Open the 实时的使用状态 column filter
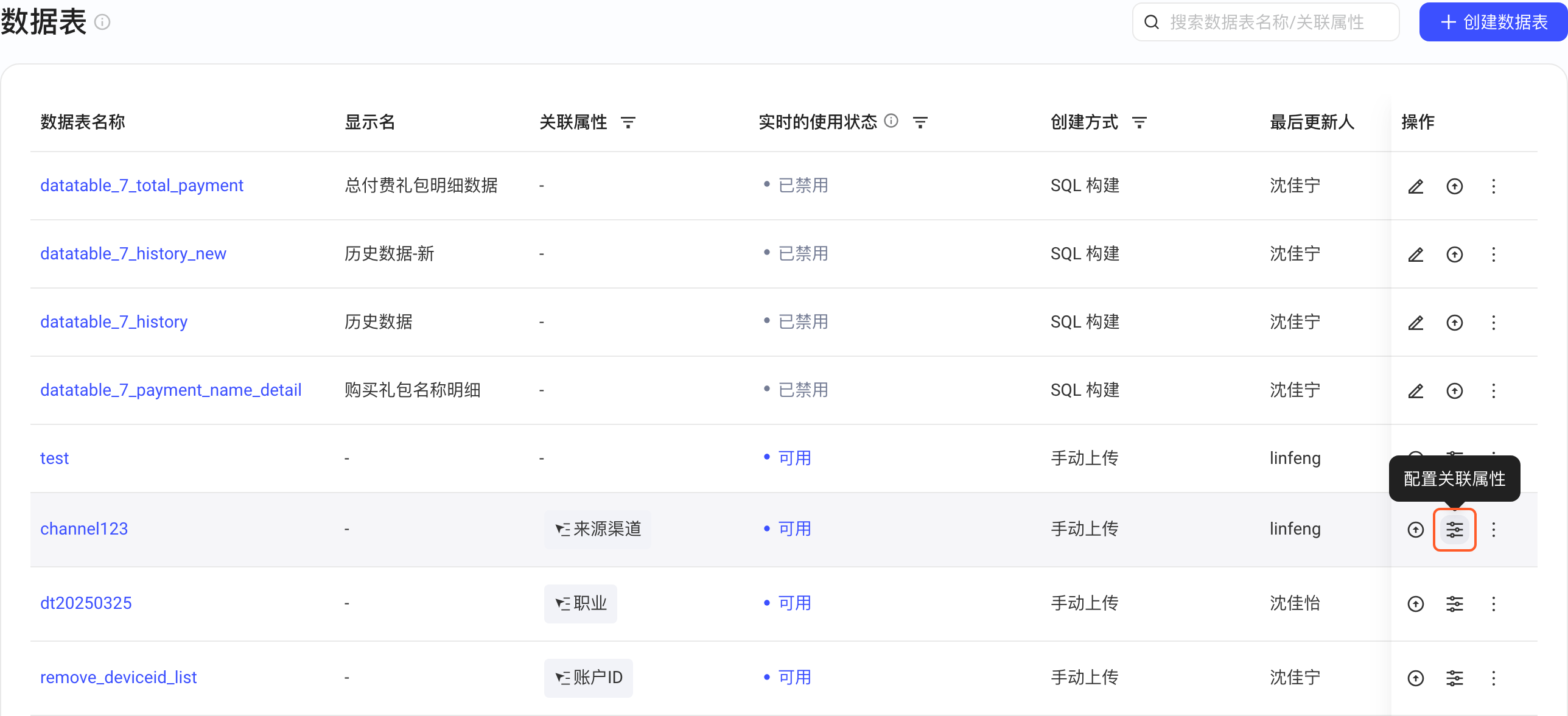Screen dimensions: 1568x716 (920, 122)
